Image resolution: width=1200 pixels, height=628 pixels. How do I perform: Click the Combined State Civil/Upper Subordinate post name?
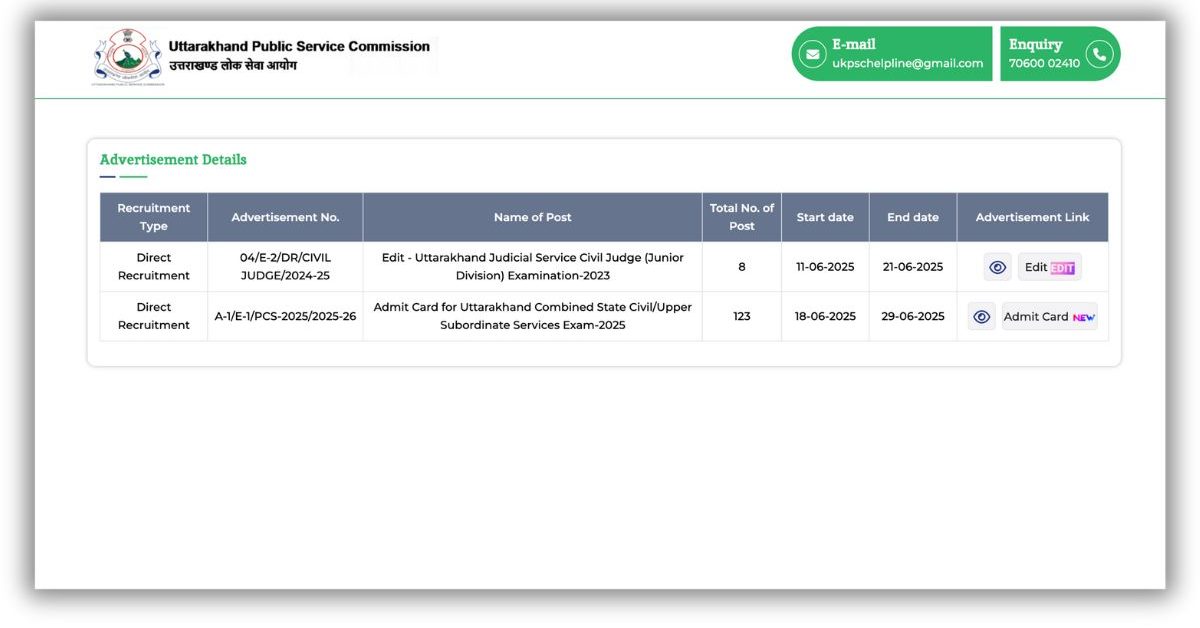click(x=533, y=316)
